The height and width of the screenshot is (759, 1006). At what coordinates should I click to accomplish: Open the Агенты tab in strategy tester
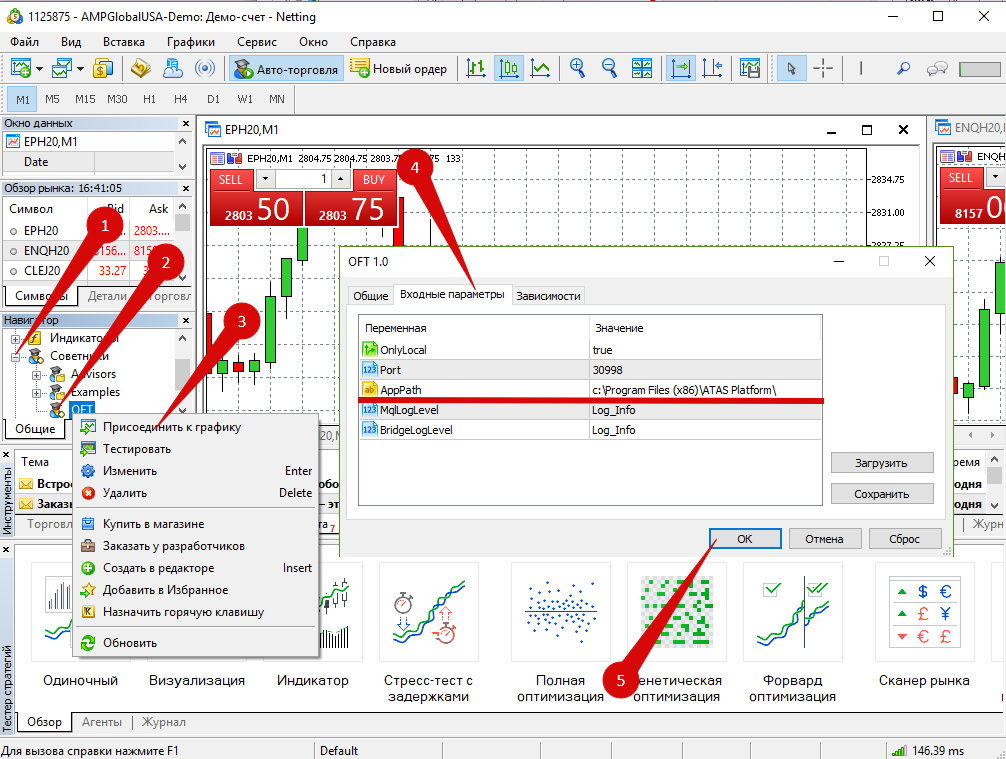[x=101, y=722]
